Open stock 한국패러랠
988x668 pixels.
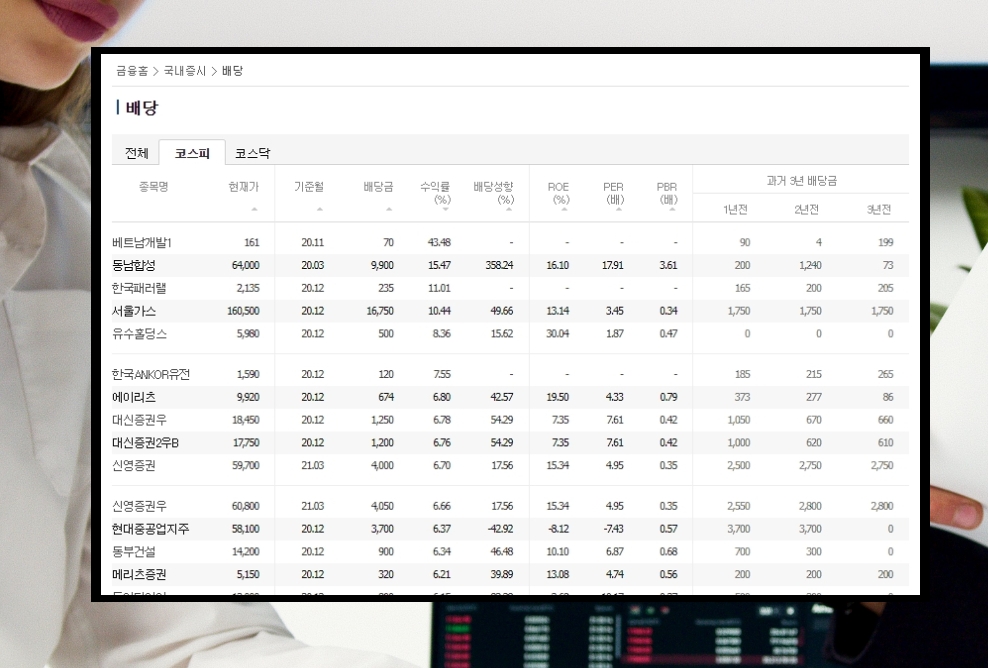pyautogui.click(x=139, y=288)
